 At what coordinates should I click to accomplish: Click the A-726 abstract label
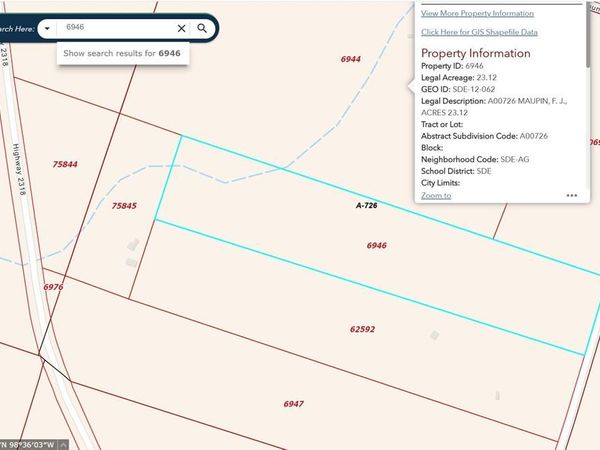367,205
